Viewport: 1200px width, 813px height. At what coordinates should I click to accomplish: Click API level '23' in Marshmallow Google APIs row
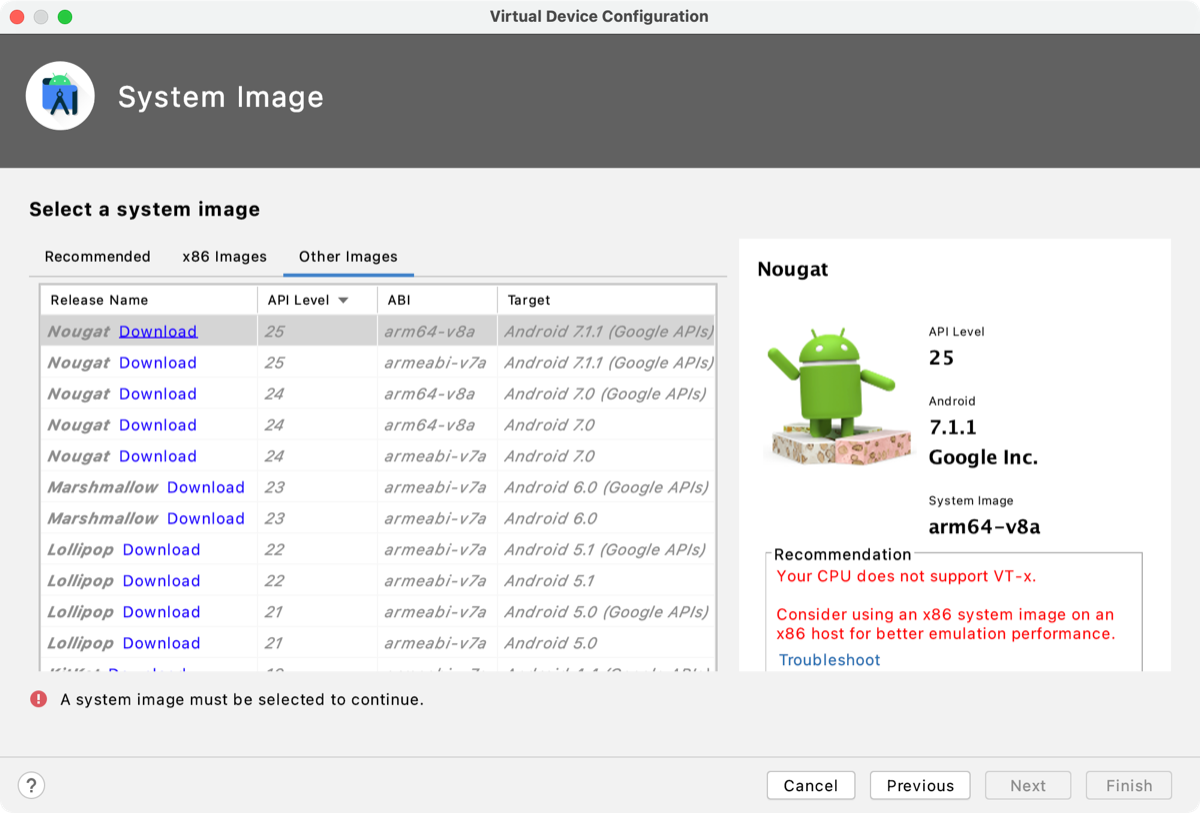(274, 487)
